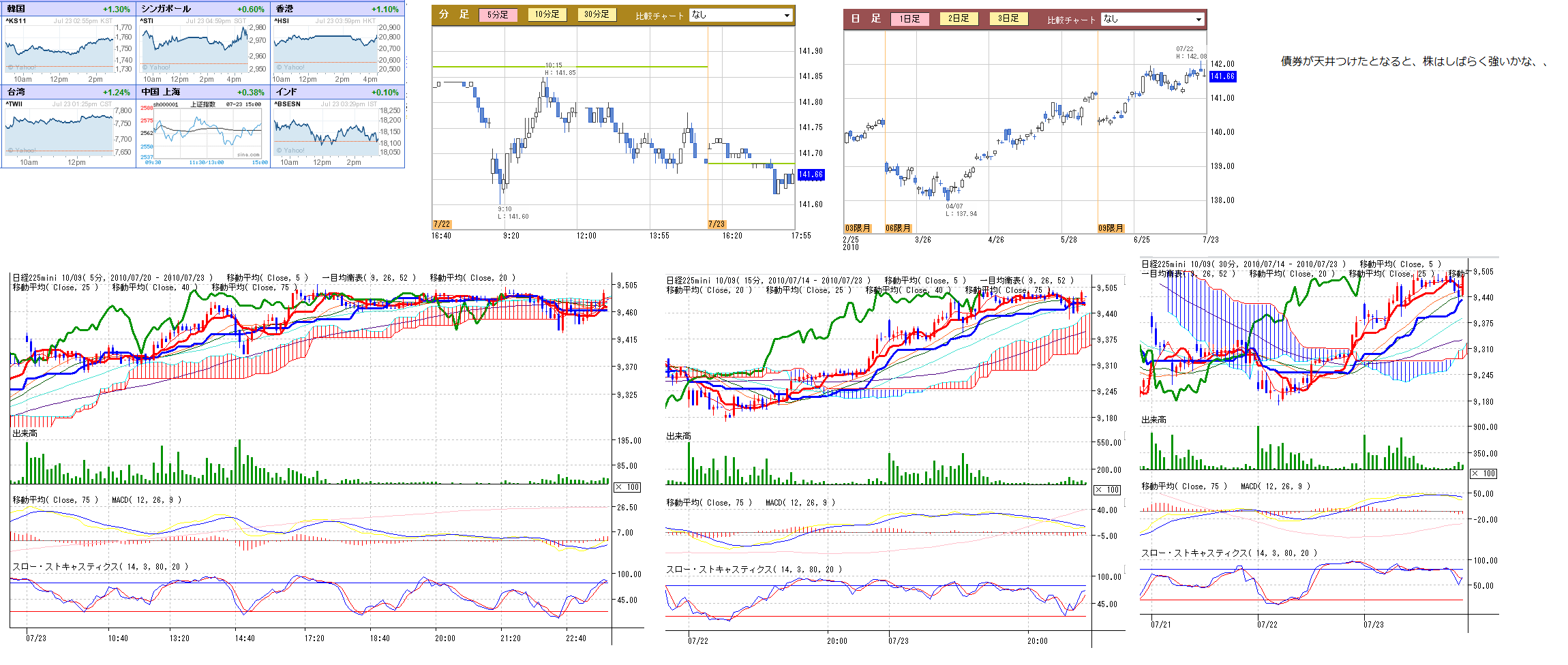Choose the 30分足 interval
This screenshot has height=665, width=1568.
[x=597, y=14]
